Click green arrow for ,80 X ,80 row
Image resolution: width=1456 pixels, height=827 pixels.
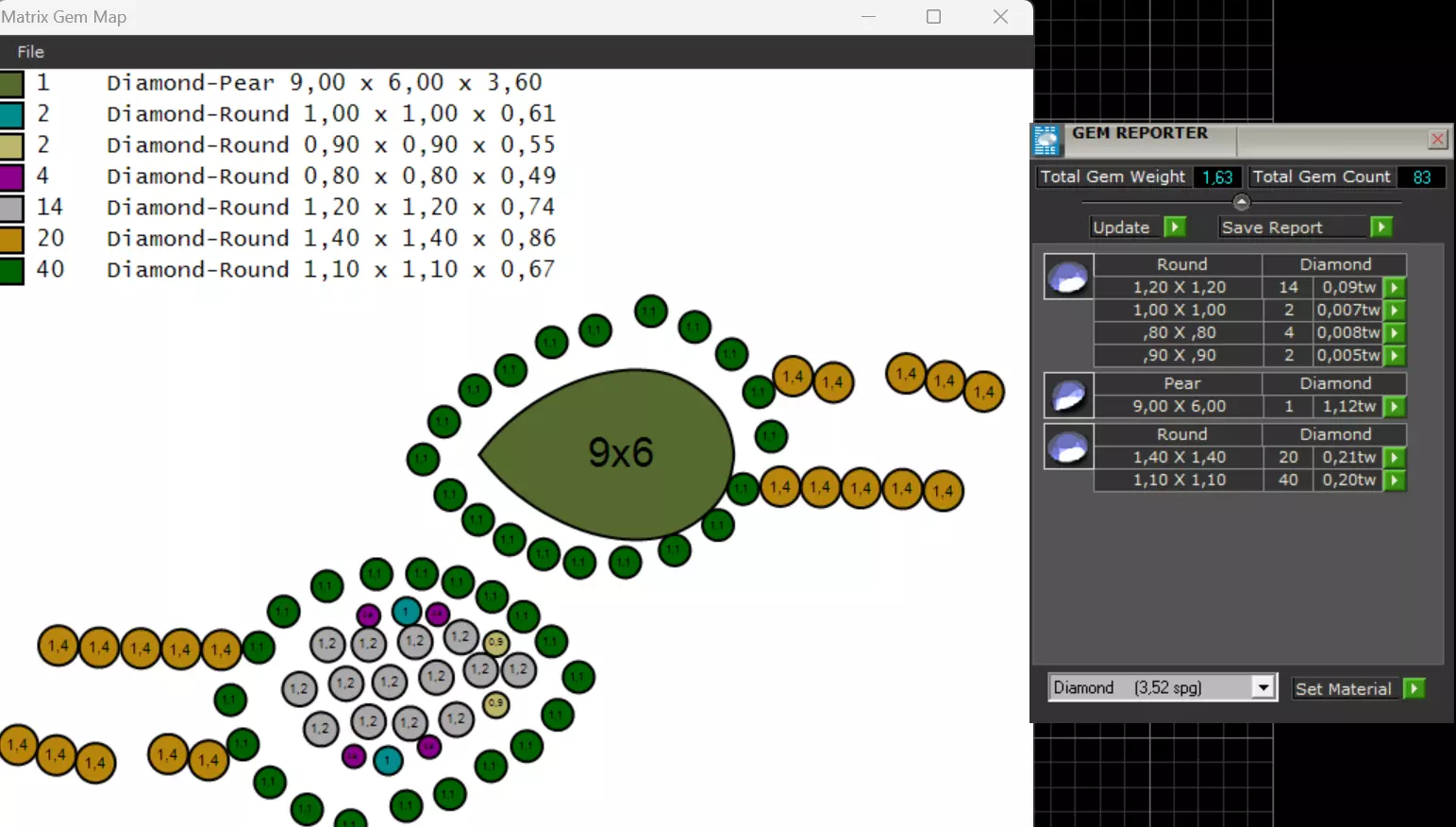(x=1395, y=332)
